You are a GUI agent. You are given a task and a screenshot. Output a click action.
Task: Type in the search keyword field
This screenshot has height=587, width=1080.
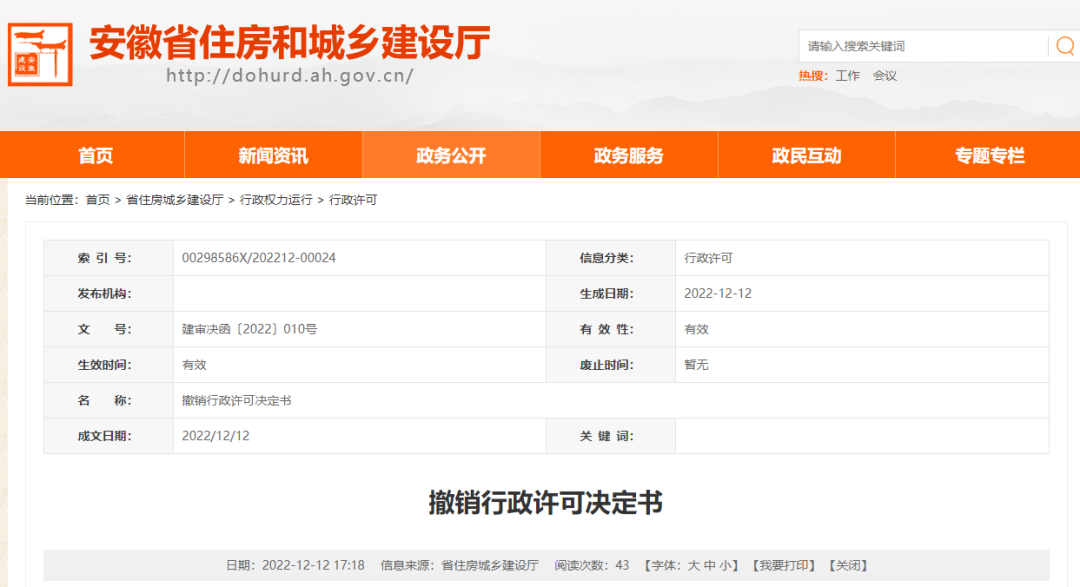tap(920, 46)
